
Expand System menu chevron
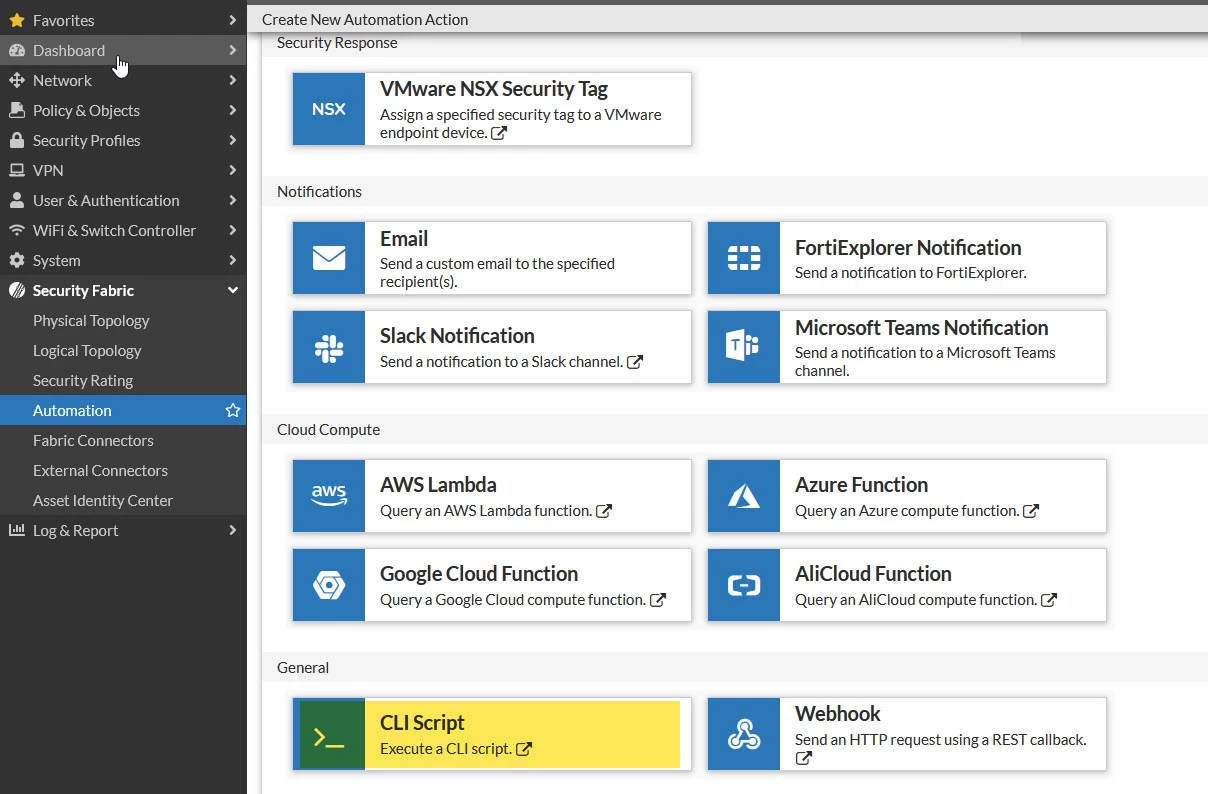point(232,260)
